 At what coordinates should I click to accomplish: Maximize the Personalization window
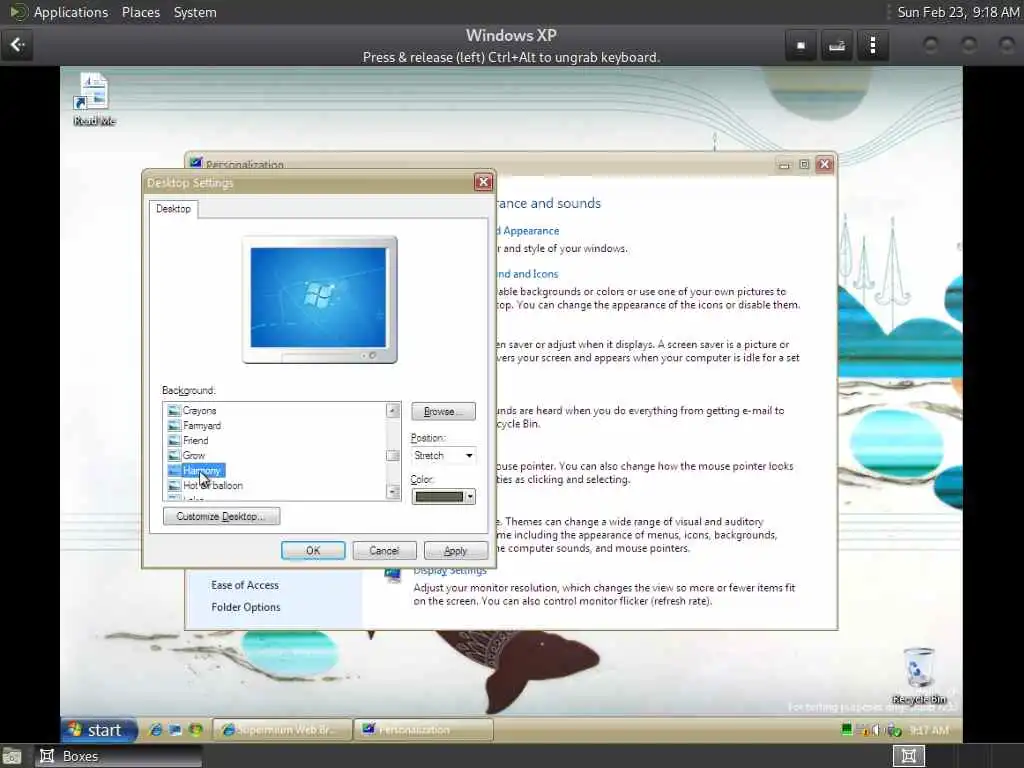pyautogui.click(x=804, y=165)
